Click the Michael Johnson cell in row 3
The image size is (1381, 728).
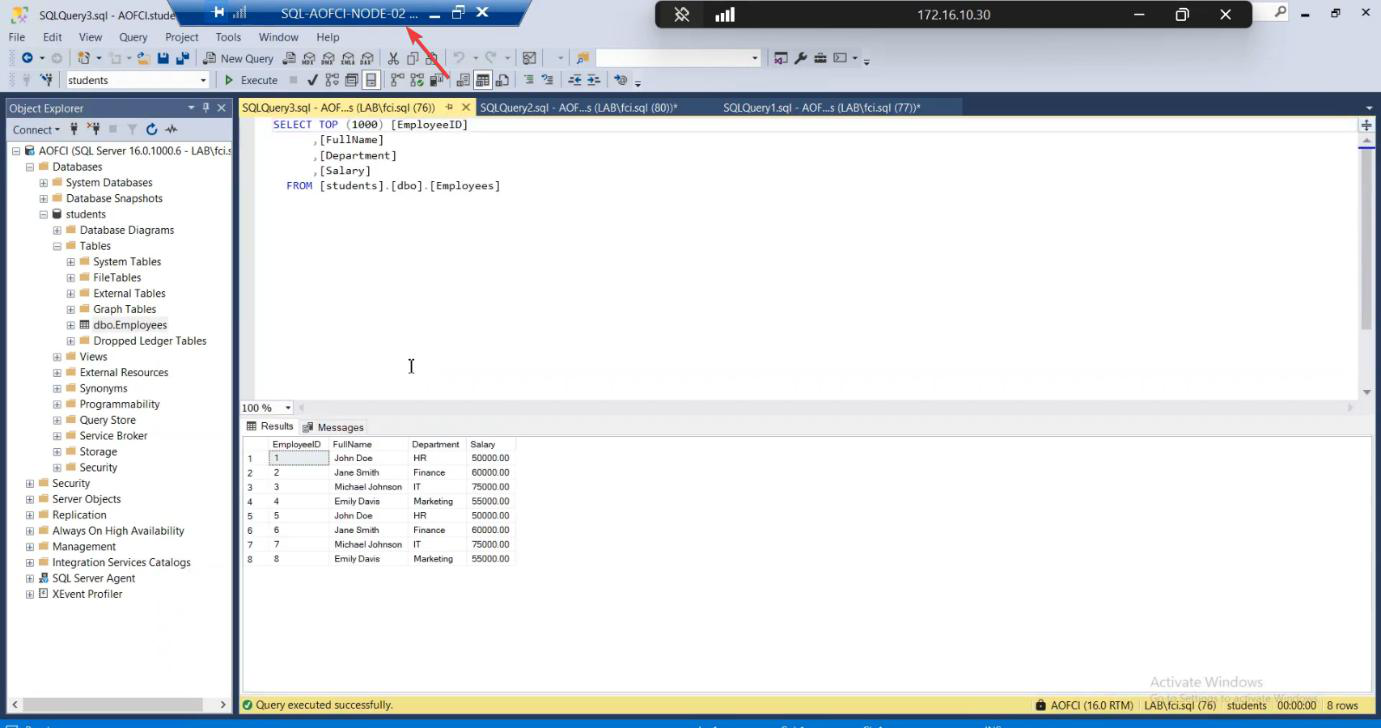[x=368, y=487]
